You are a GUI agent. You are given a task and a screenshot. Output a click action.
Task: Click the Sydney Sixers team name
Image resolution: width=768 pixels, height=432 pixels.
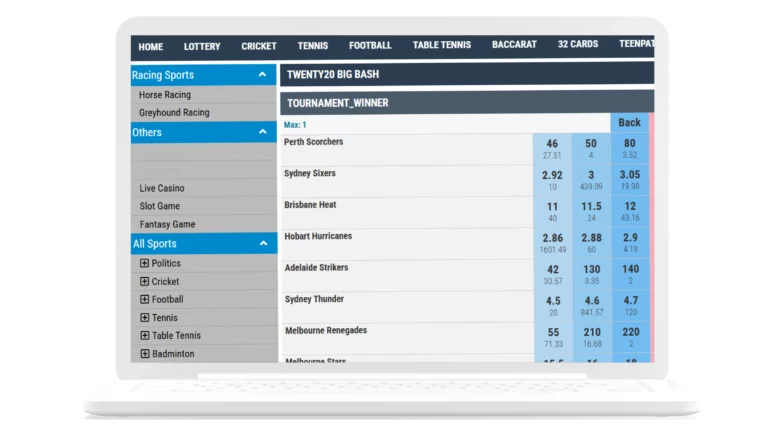coord(310,173)
